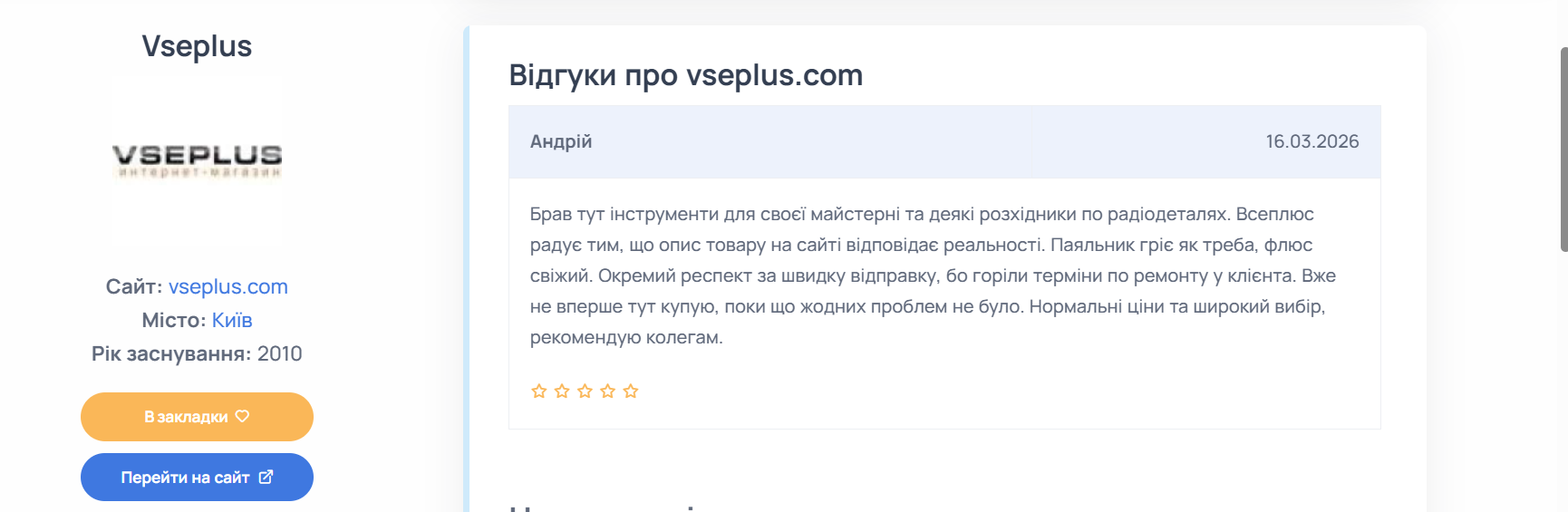Click the Vseplus title heading
The image size is (1568, 512).
pyautogui.click(x=197, y=46)
